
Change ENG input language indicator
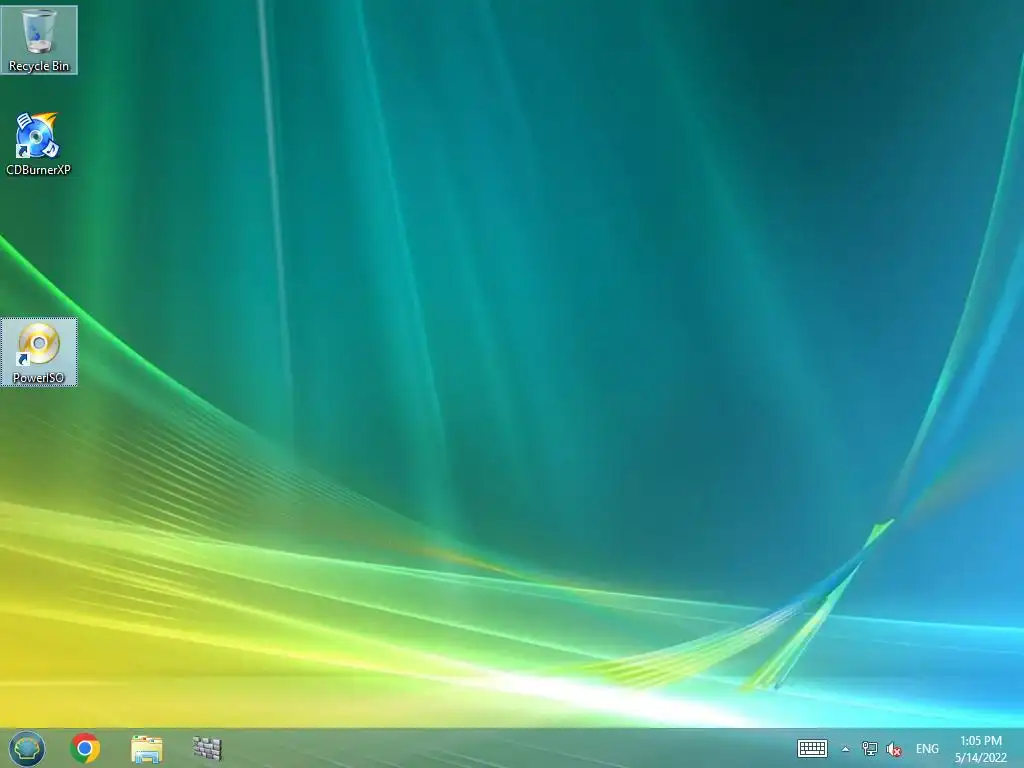pos(927,749)
